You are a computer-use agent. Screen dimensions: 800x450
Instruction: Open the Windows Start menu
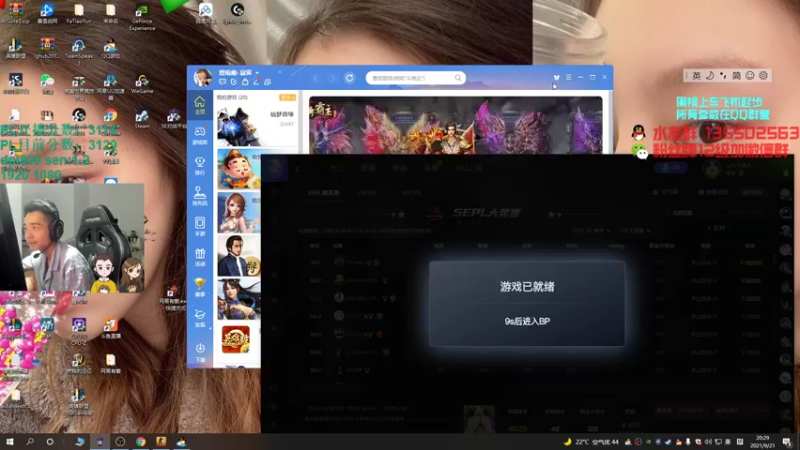10,442
